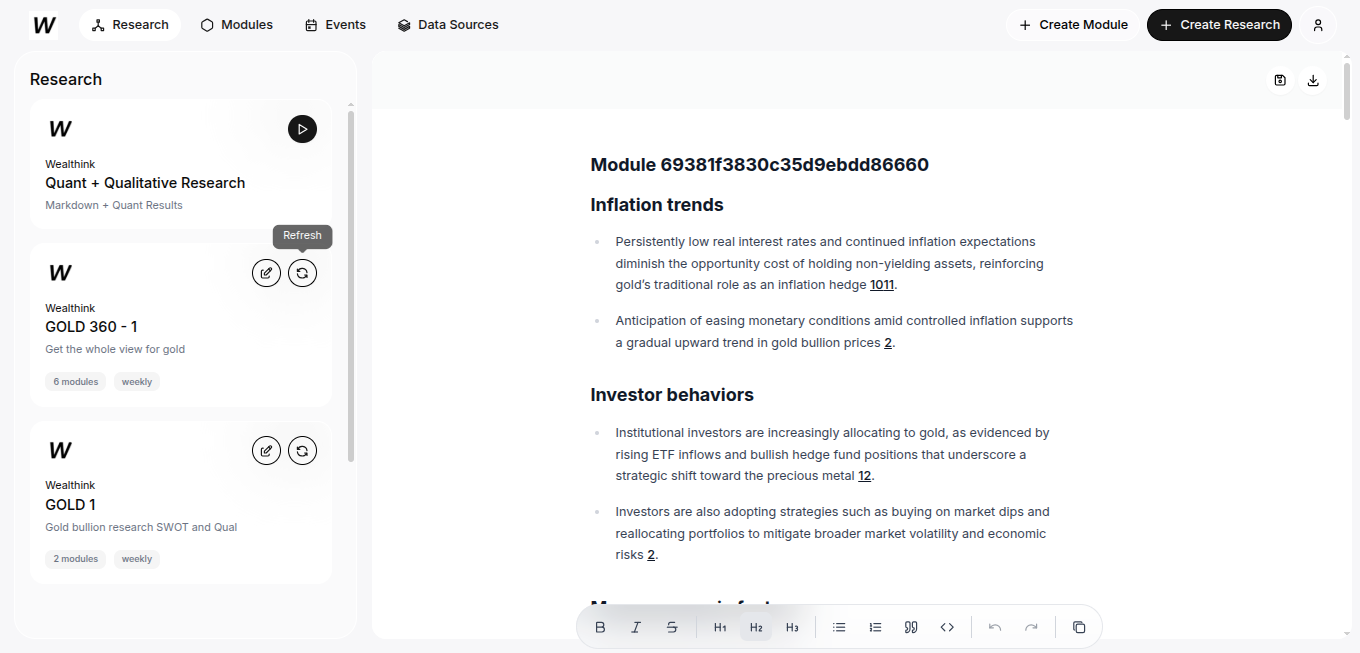The height and width of the screenshot is (653, 1360).
Task: Toggle italic formatting
Action: (x=636, y=627)
